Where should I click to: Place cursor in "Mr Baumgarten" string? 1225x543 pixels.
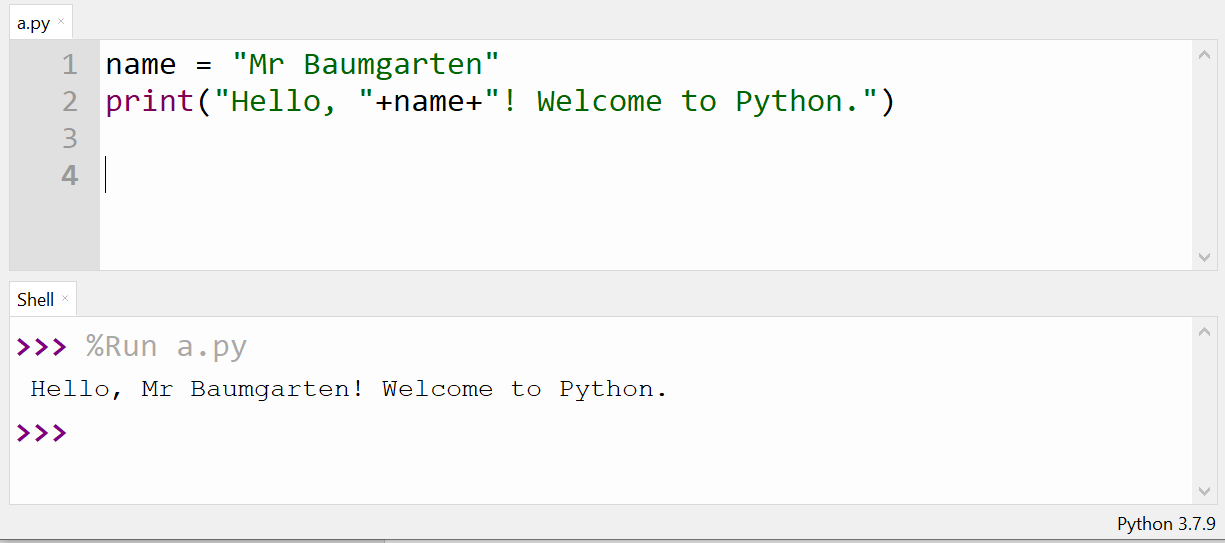click(x=366, y=65)
